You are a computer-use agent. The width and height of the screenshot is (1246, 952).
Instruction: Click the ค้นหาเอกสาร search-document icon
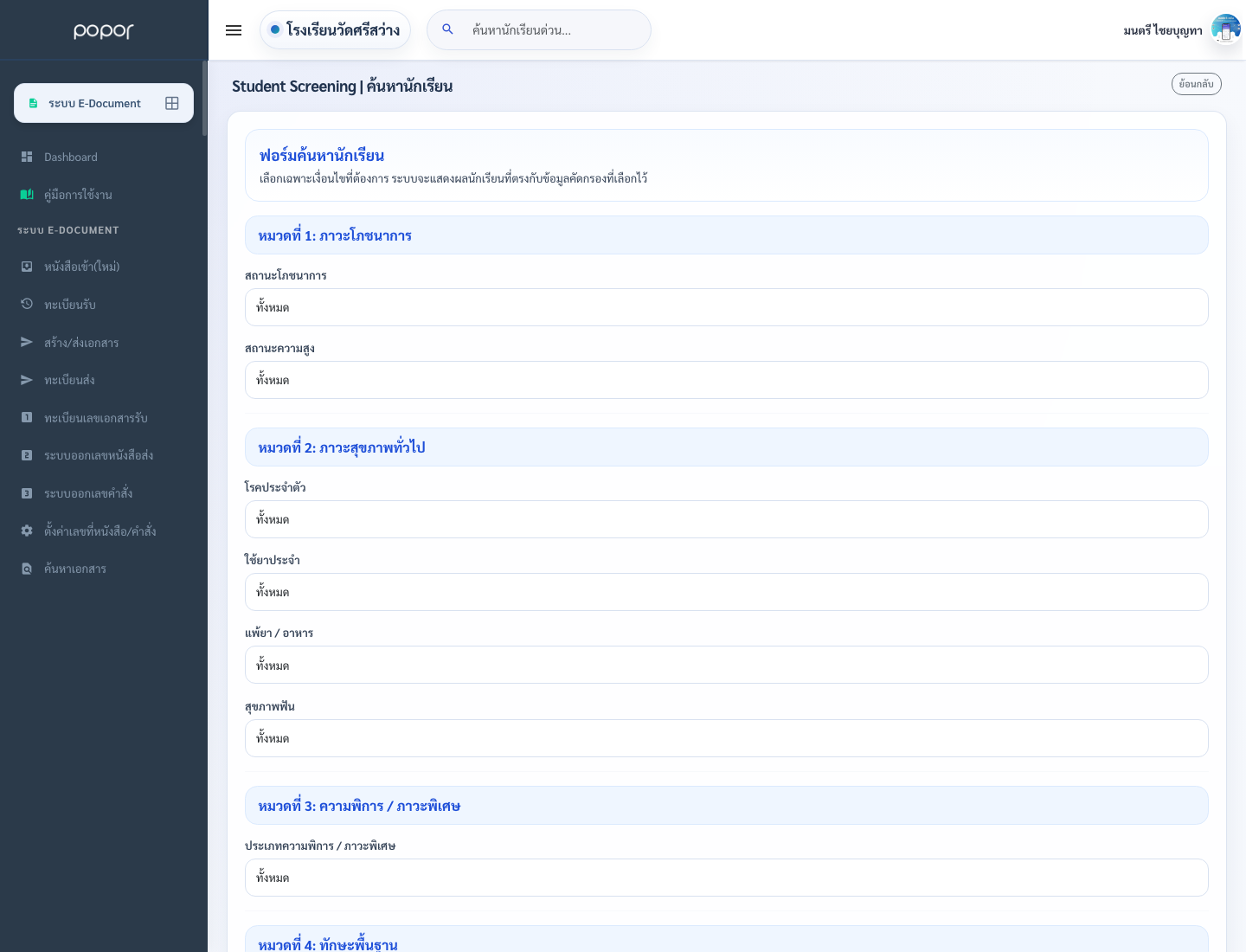pos(27,569)
